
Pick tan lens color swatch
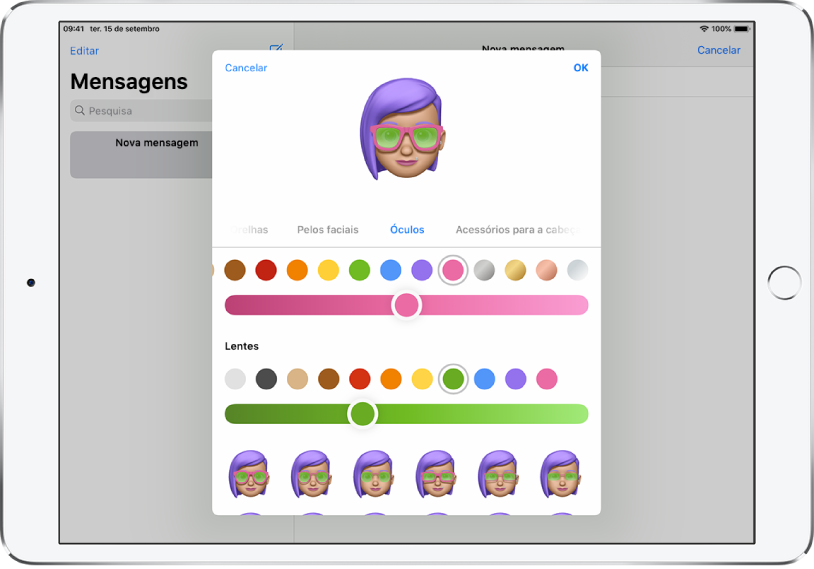pyautogui.click(x=297, y=379)
